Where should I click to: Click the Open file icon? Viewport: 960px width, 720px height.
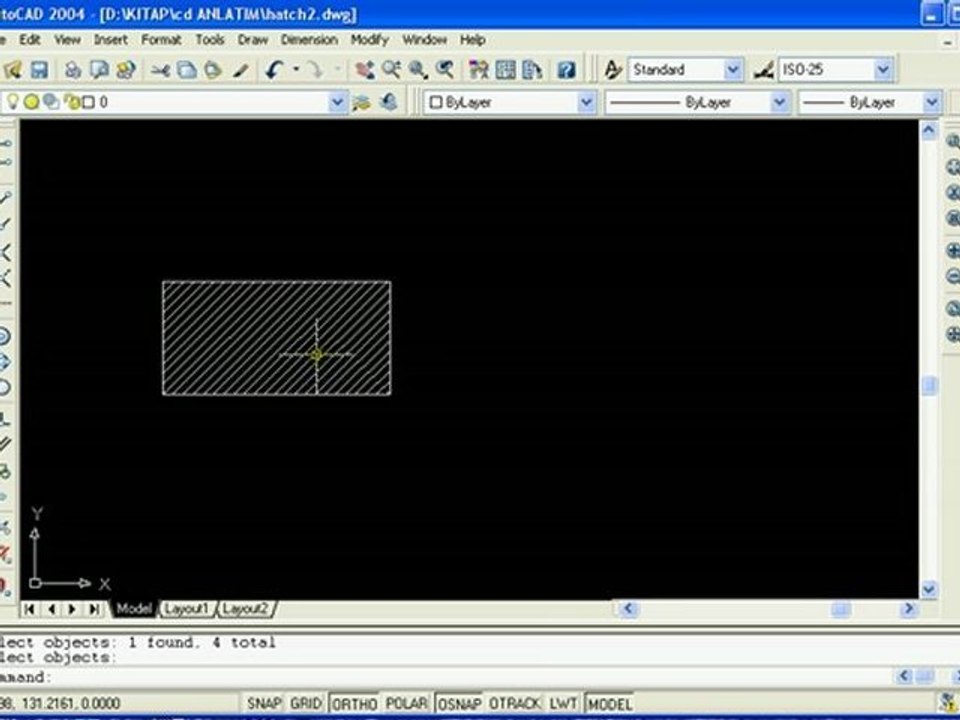(13, 70)
